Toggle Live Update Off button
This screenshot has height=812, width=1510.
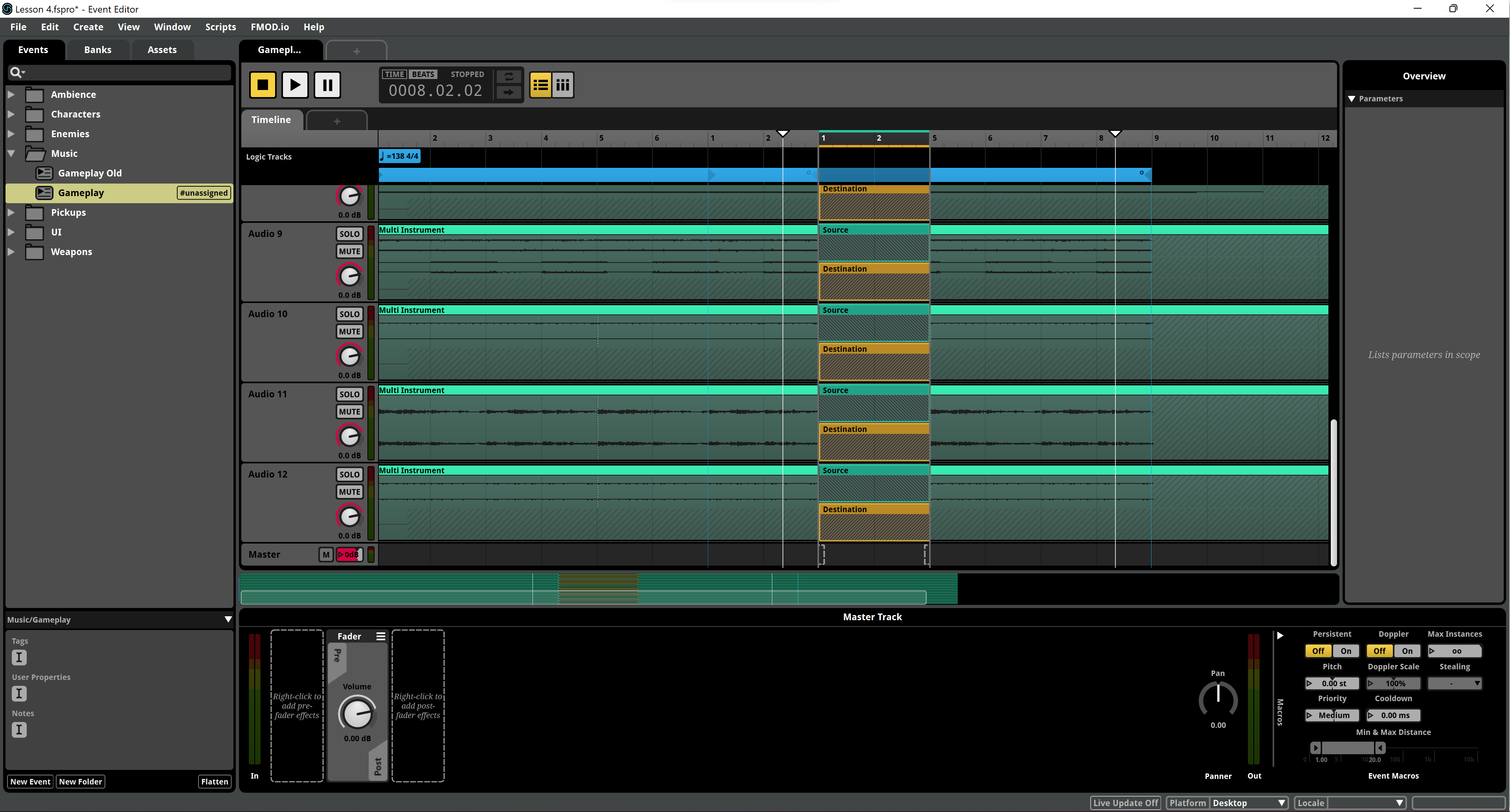(x=1126, y=803)
